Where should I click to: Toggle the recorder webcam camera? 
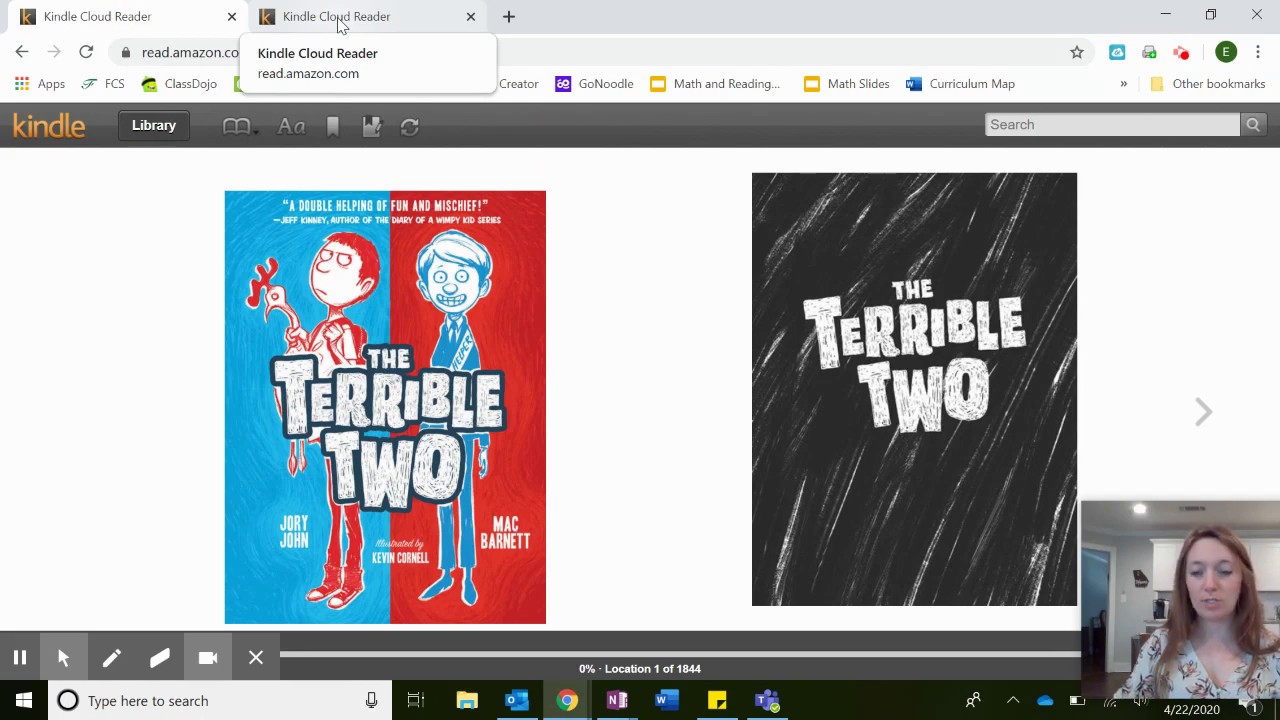pyautogui.click(x=207, y=657)
